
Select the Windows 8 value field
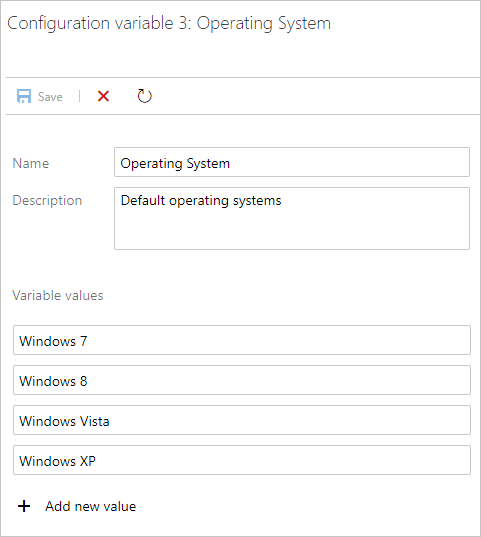[x=242, y=380]
